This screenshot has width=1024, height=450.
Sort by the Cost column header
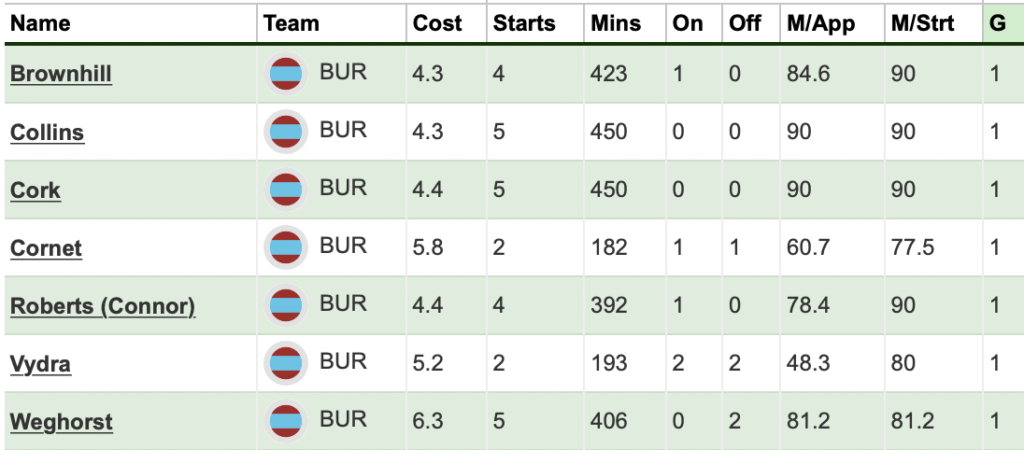[438, 24]
